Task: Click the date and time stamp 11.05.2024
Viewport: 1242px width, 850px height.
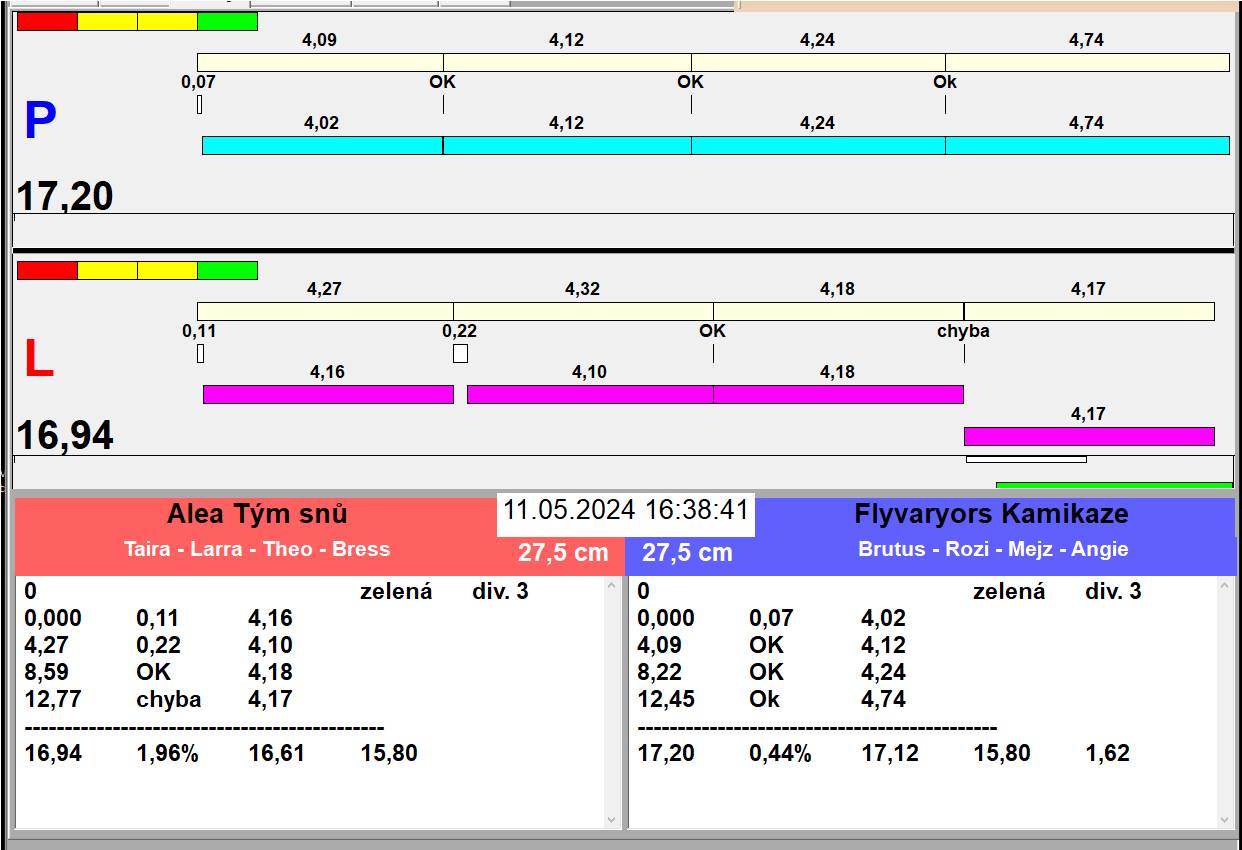Action: tap(625, 510)
